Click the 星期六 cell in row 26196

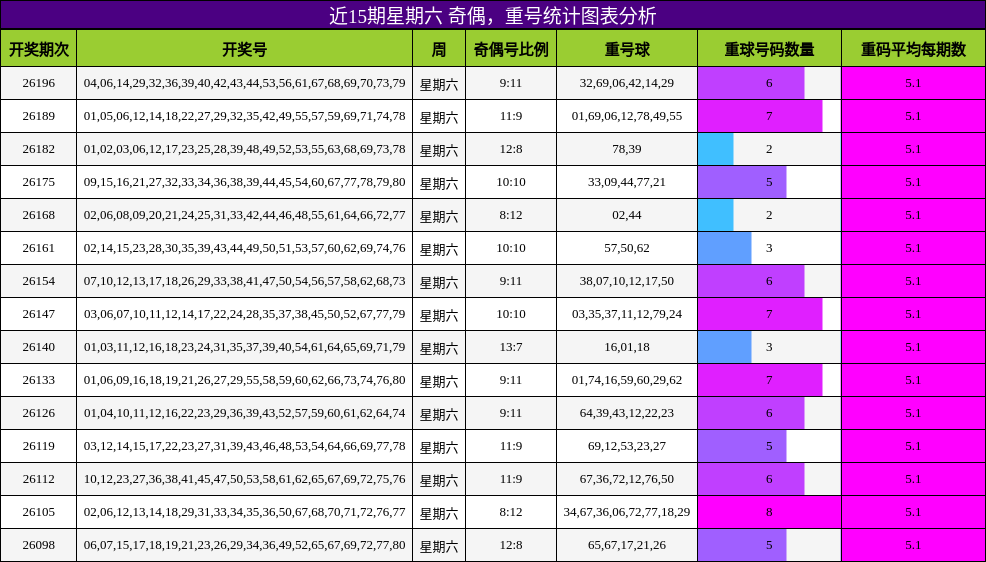(x=439, y=85)
